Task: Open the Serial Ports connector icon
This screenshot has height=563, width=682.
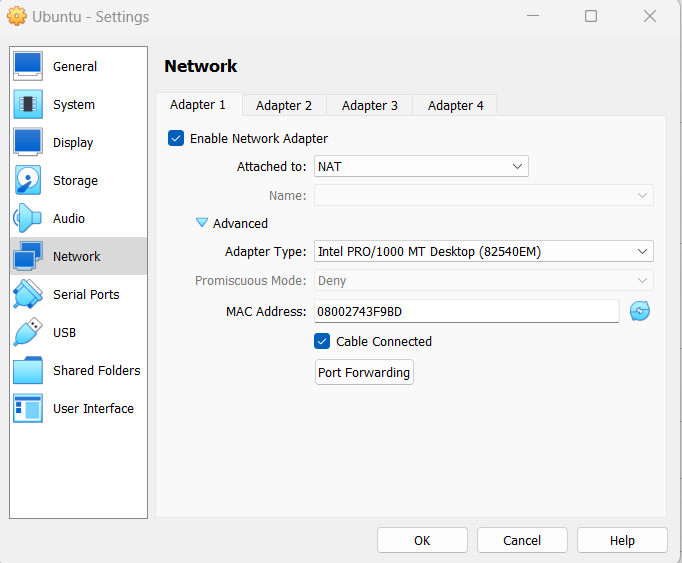Action: pos(28,294)
